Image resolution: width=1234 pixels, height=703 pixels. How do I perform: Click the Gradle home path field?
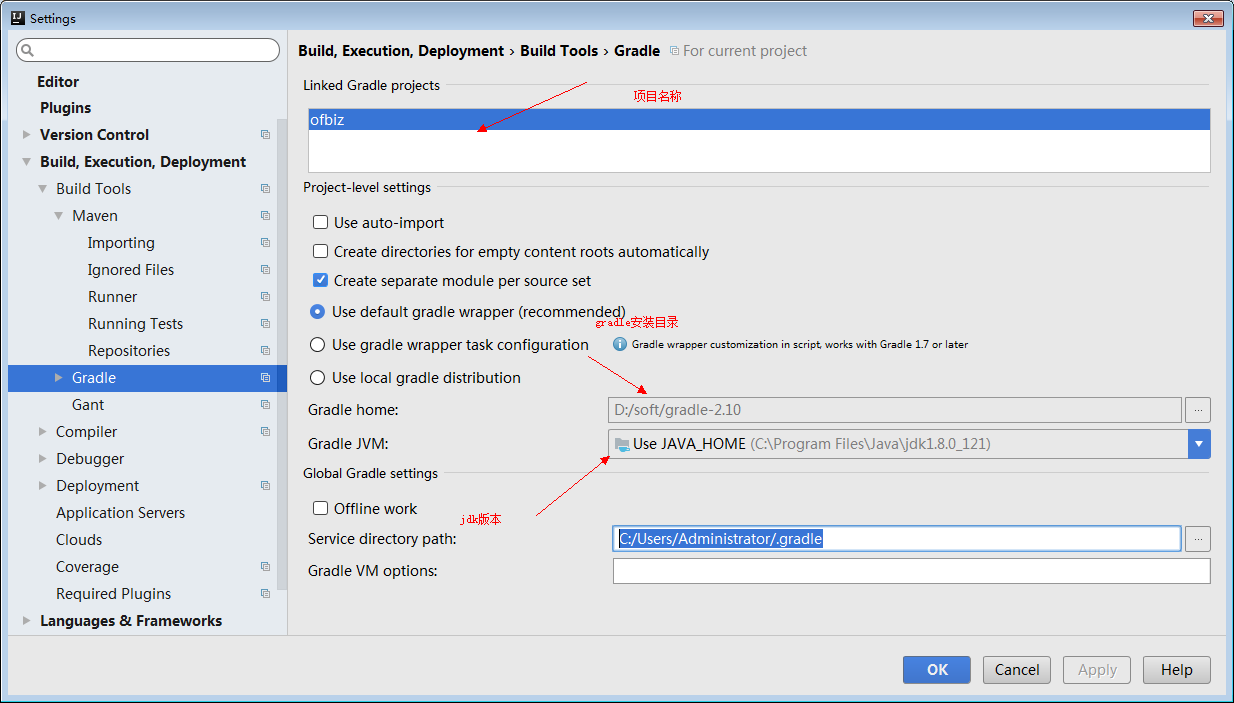(895, 410)
